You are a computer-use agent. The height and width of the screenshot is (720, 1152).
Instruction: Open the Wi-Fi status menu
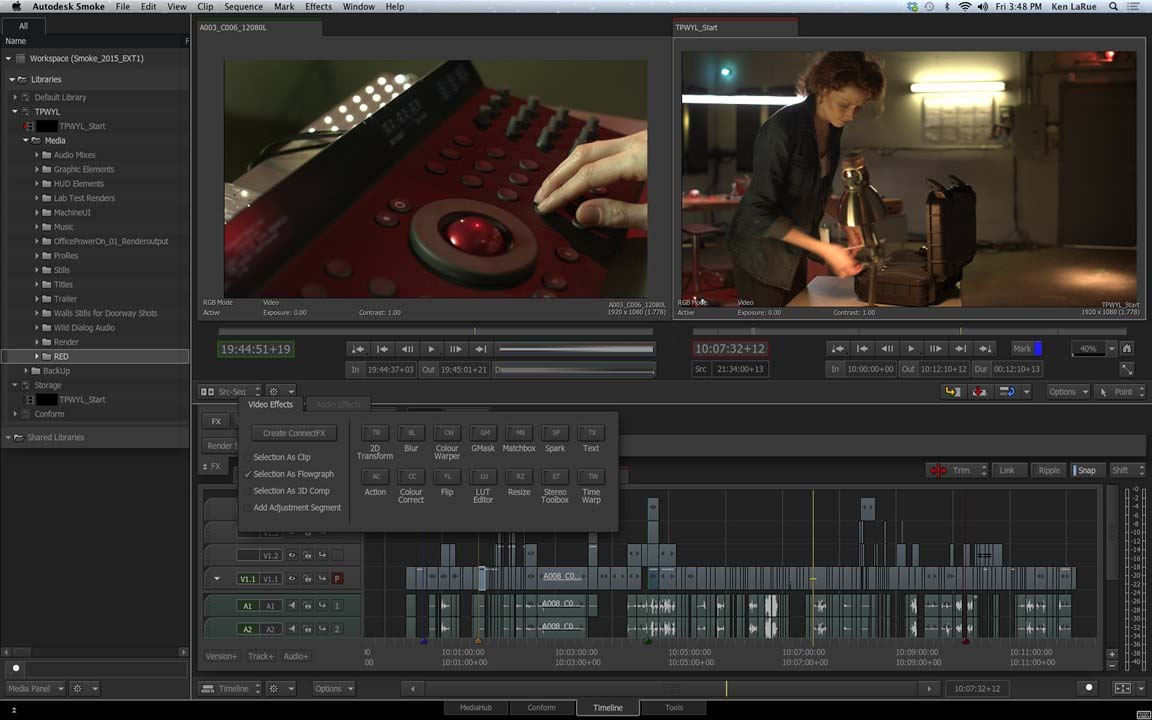[964, 7]
